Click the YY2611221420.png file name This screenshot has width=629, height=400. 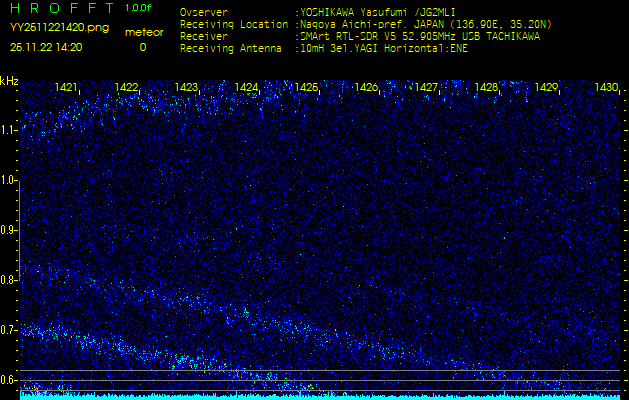[59, 28]
